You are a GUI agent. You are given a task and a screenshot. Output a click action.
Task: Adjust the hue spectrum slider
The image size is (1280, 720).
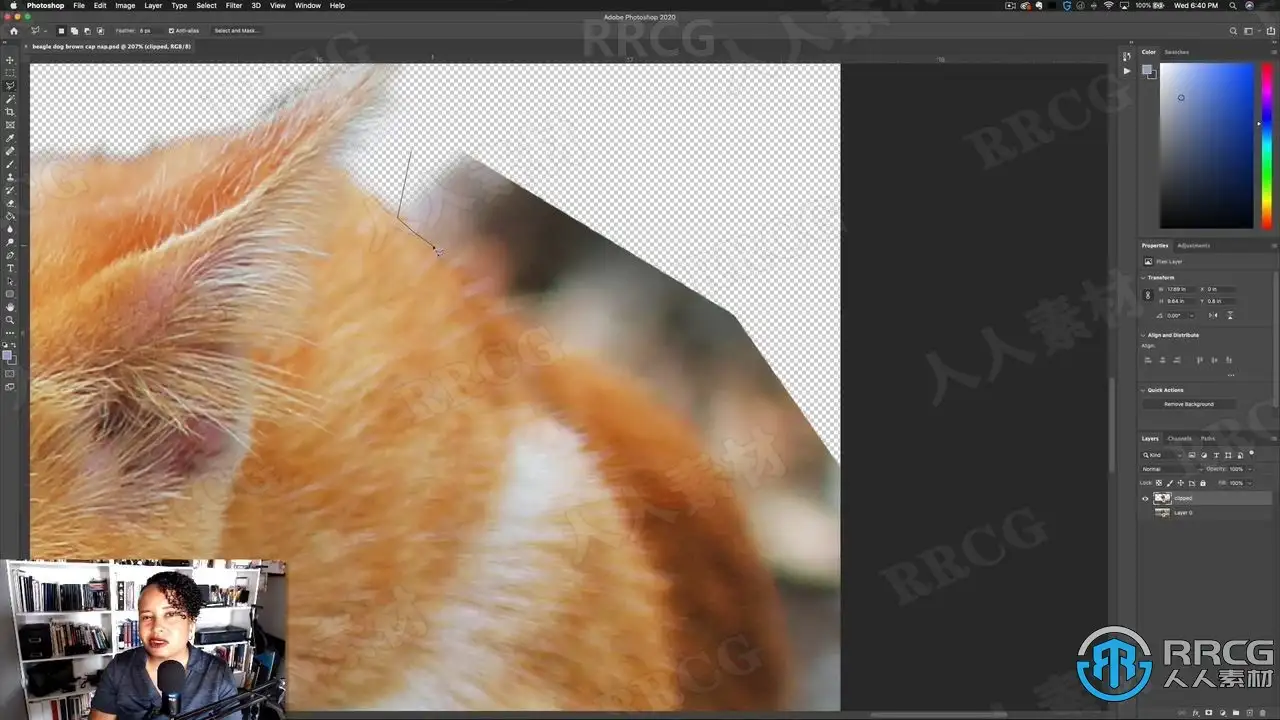(x=1266, y=146)
